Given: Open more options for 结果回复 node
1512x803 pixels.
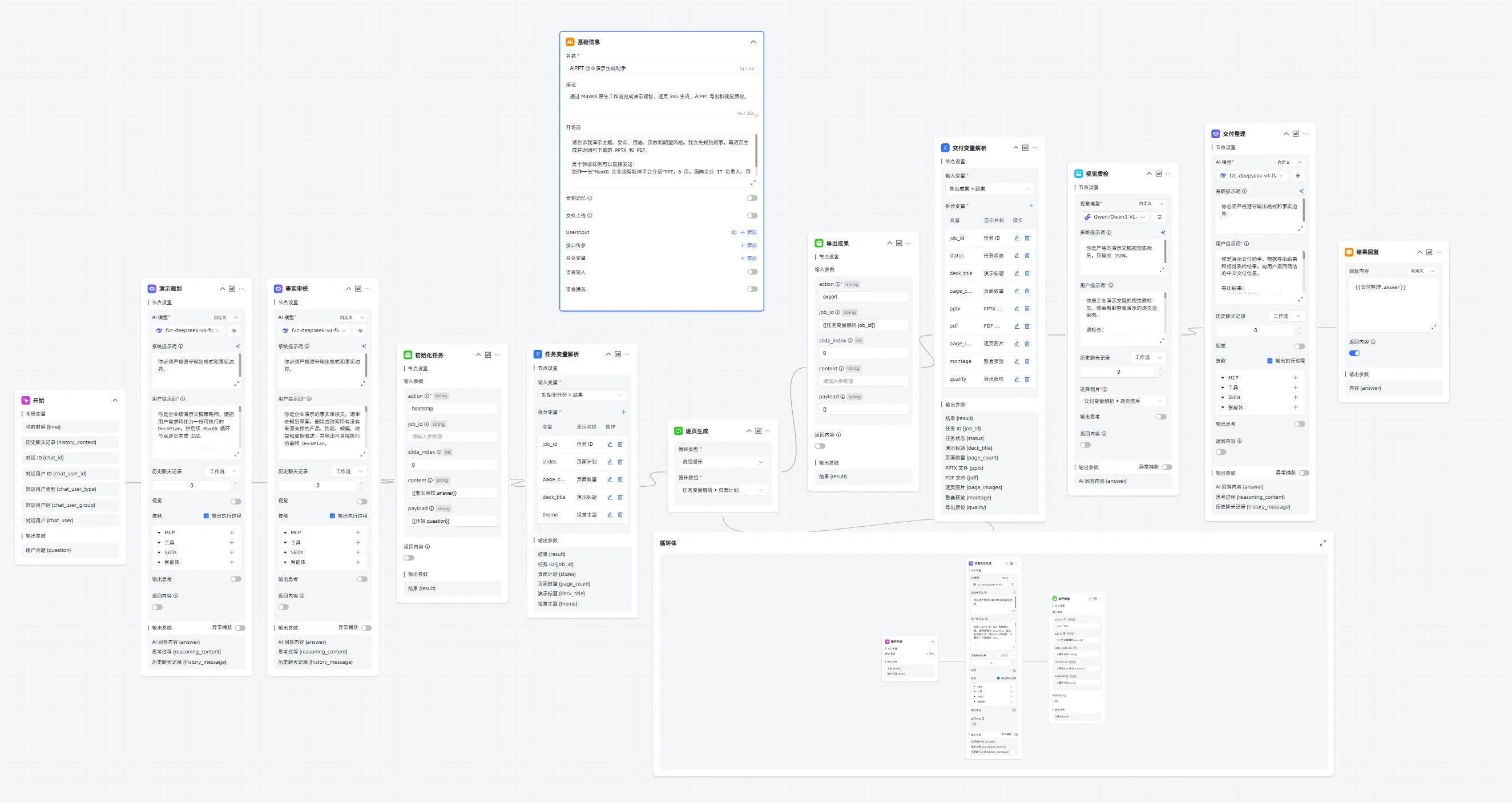Looking at the screenshot, I should click(x=1438, y=252).
